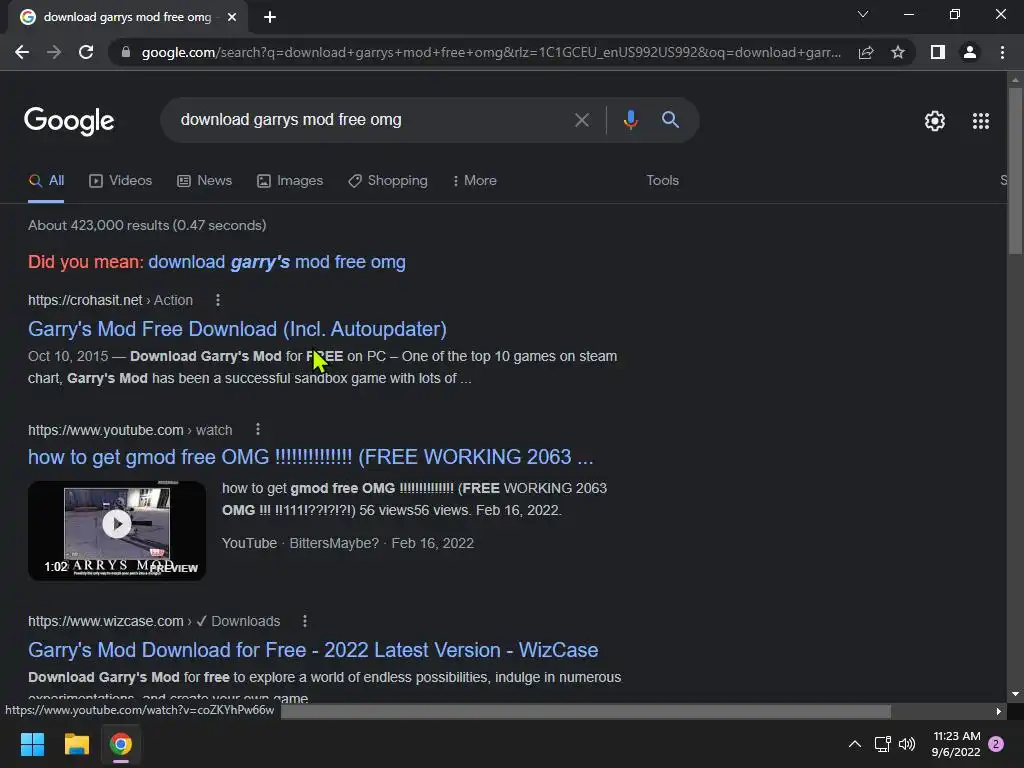This screenshot has height=768, width=1024.
Task: Open volume control tray icon
Action: [906, 744]
